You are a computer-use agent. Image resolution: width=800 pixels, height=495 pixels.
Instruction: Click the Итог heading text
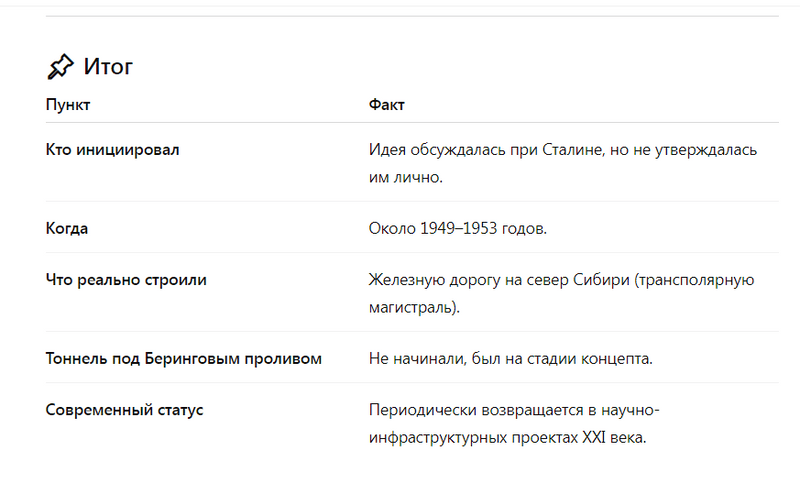(x=108, y=67)
